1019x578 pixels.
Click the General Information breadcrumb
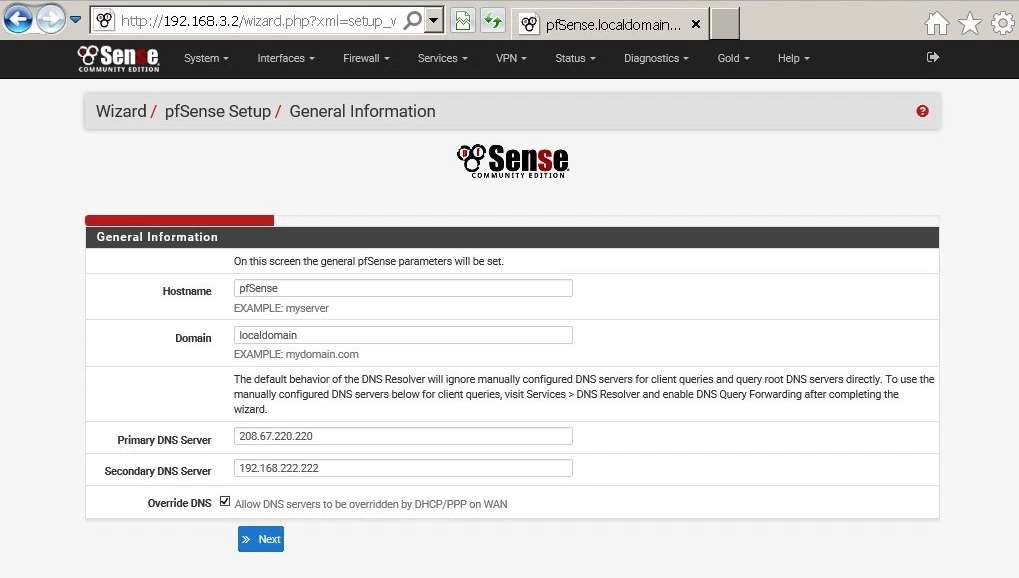(x=363, y=111)
